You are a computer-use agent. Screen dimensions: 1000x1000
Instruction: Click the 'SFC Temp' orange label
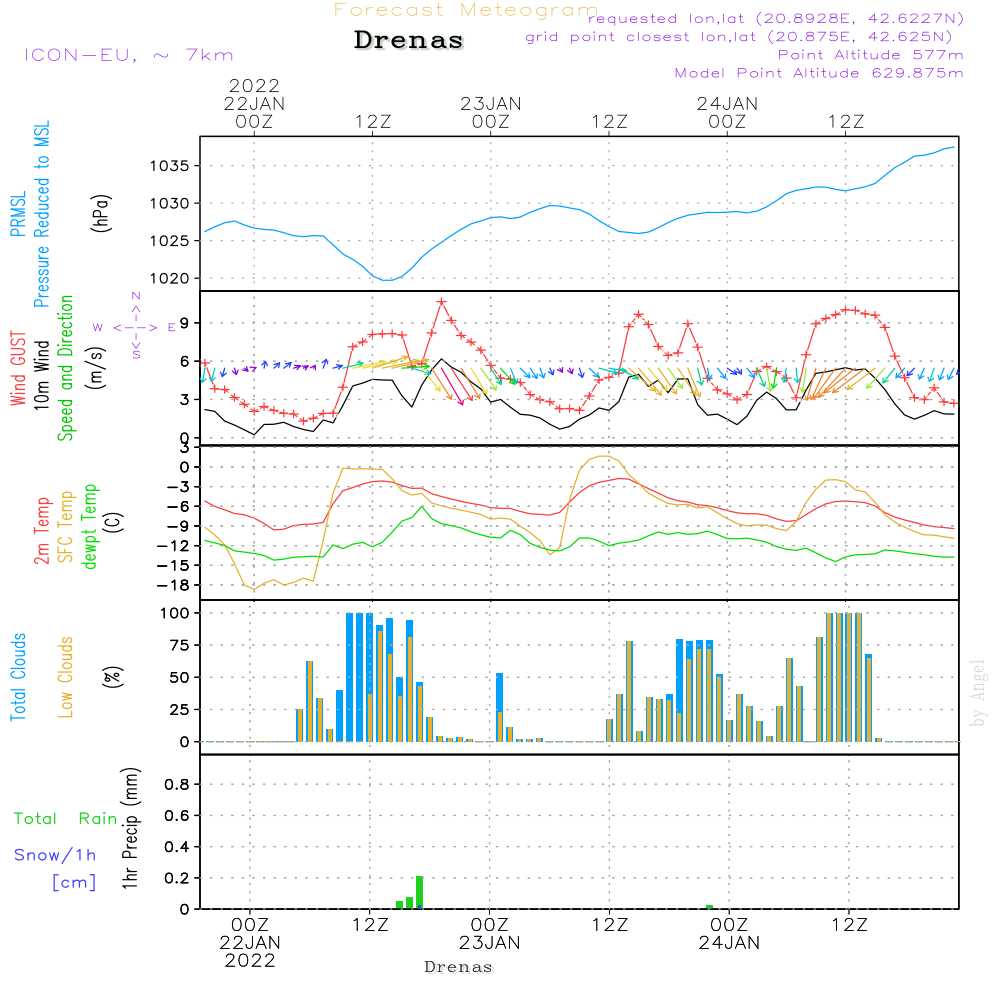[x=66, y=527]
